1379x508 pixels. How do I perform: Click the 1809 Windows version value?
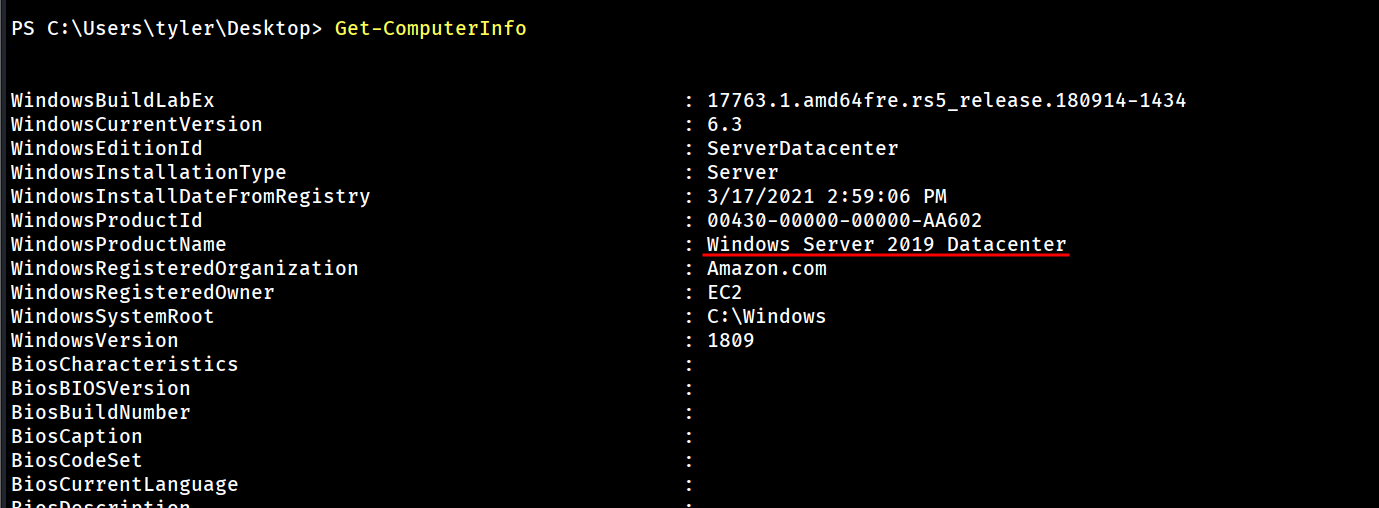tap(730, 341)
